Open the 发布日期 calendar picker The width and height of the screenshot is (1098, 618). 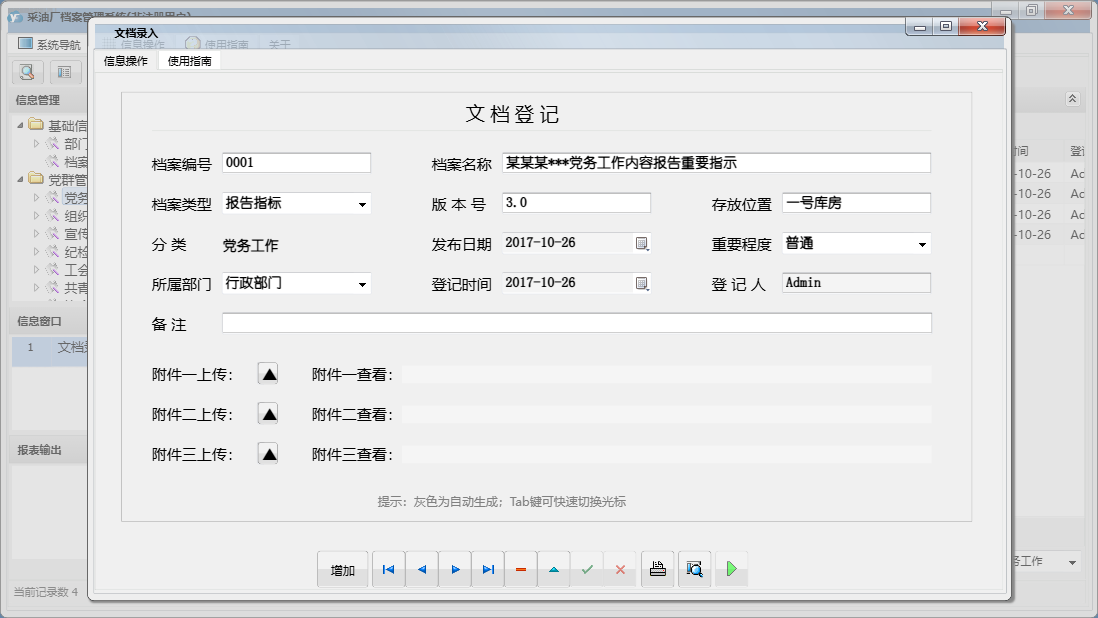pyautogui.click(x=642, y=243)
